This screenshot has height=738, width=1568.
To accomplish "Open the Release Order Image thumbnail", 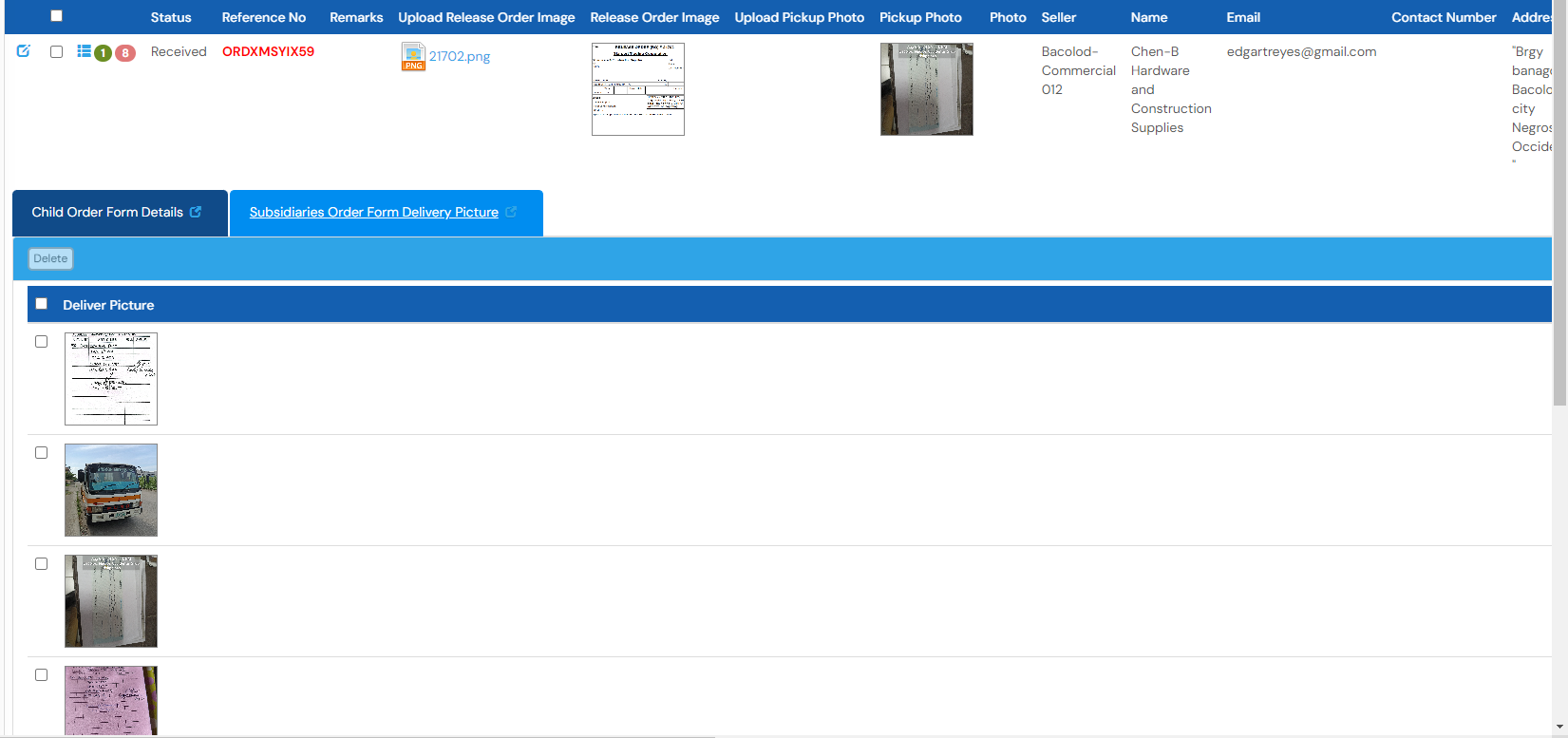I will click(637, 89).
